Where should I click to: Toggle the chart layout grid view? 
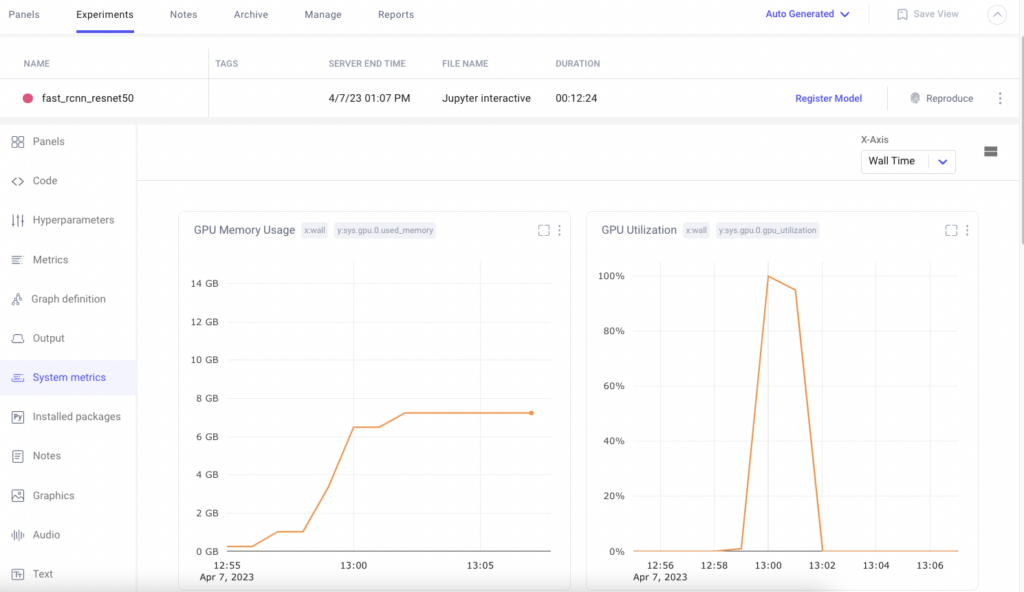[990, 151]
